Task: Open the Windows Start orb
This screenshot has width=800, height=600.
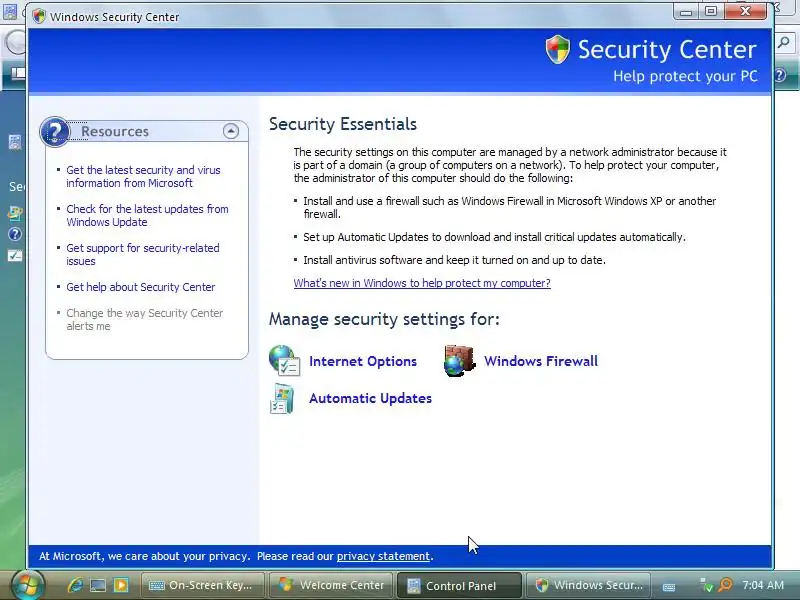Action: click(x=27, y=585)
